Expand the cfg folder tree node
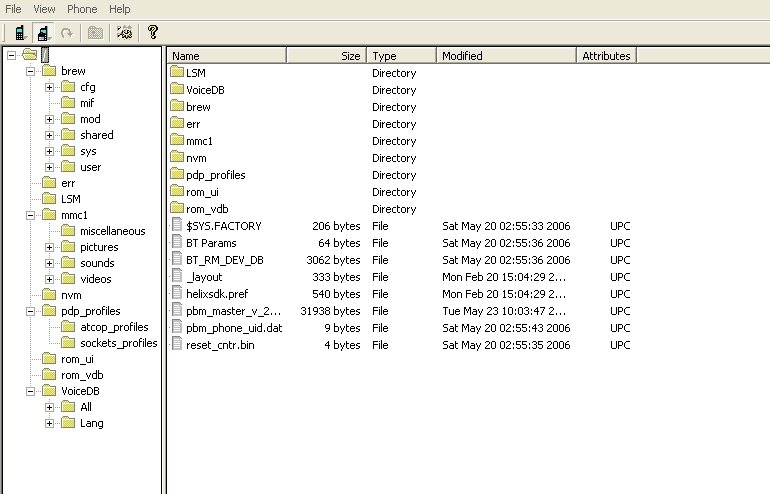This screenshot has height=494, width=770. [50, 87]
